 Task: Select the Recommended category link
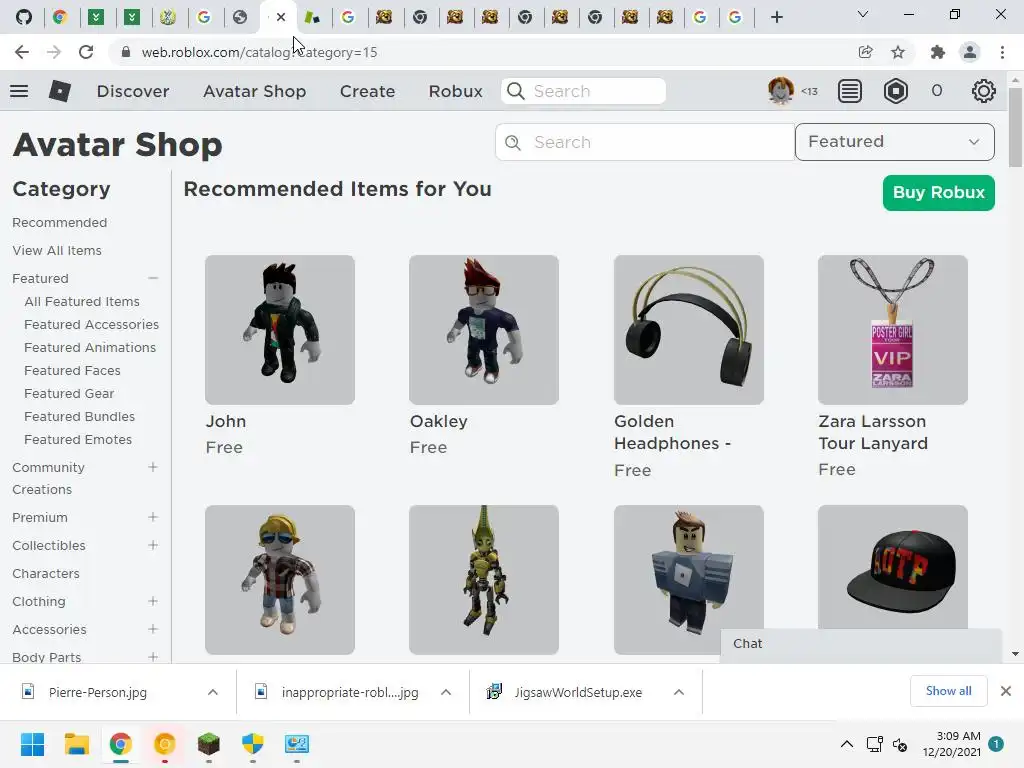tap(59, 223)
